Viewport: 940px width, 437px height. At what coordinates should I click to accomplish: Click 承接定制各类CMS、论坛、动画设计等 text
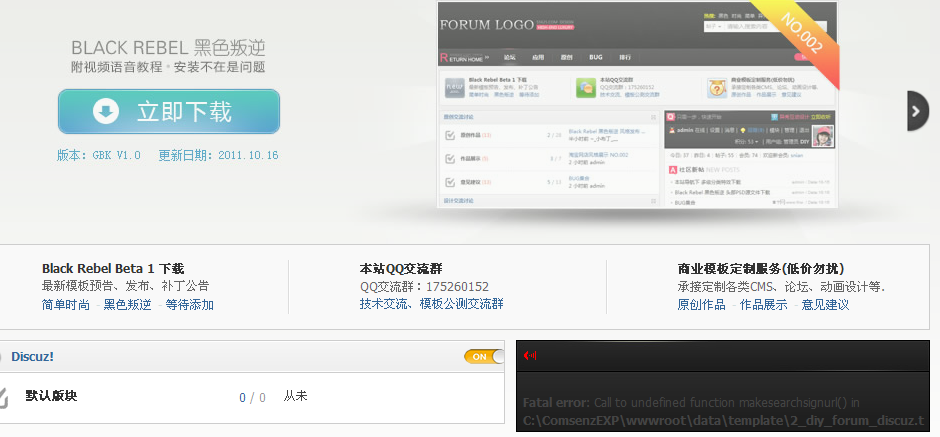tap(781, 287)
